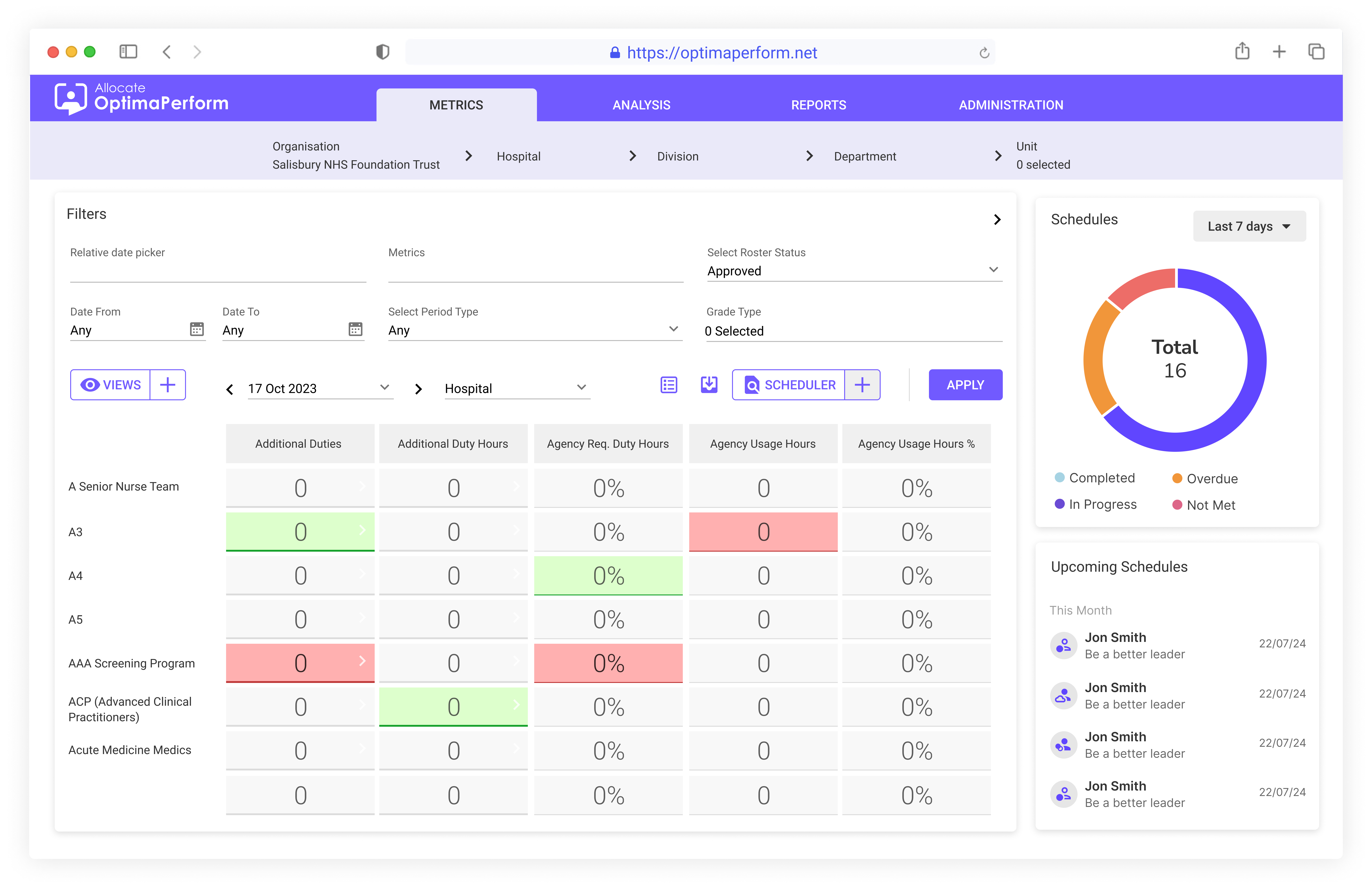Select Organisation Salisbury NHS Foundation Trust
This screenshot has height=889, width=1372.
pos(356,156)
